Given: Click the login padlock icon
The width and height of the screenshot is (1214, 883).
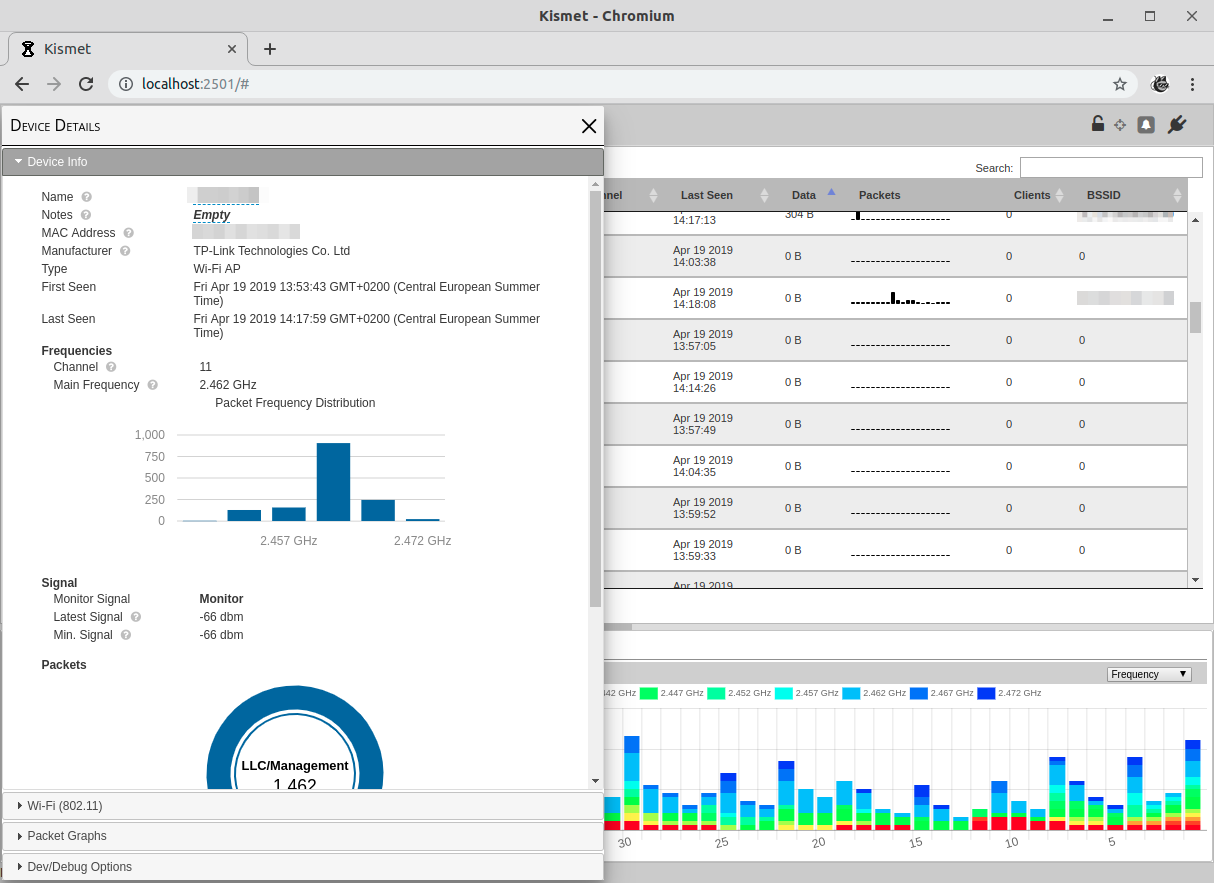Looking at the screenshot, I should tap(1096, 123).
